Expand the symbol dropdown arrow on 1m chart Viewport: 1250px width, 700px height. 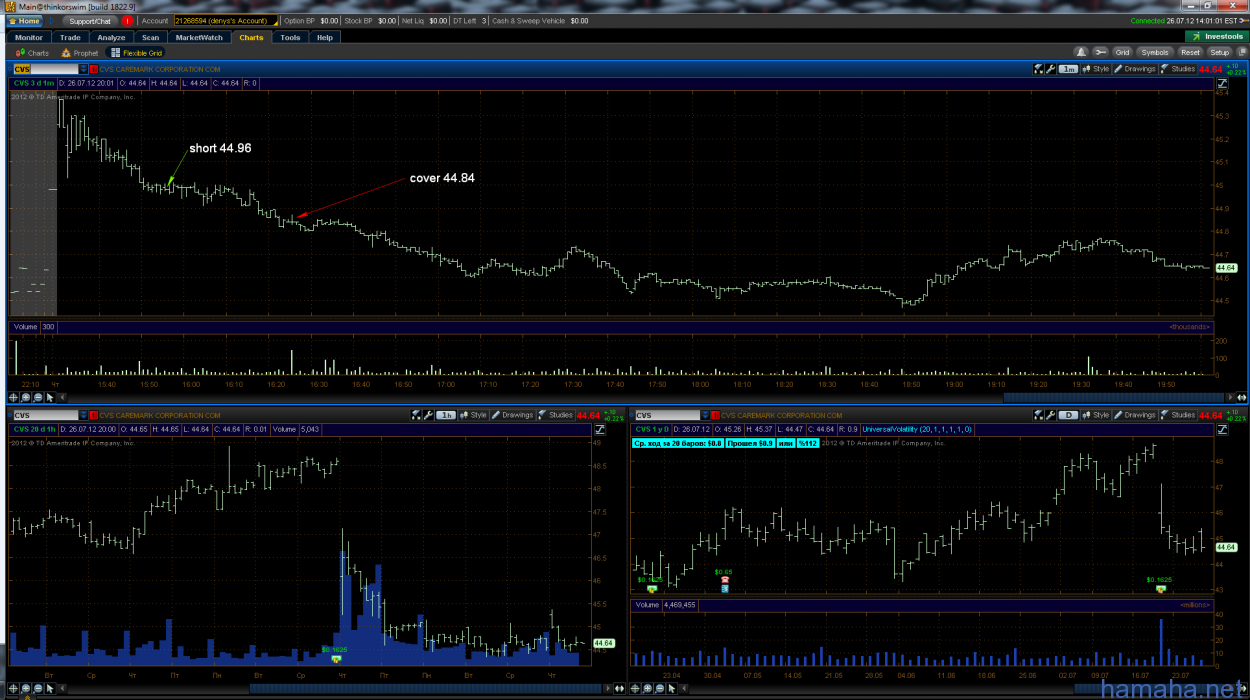(x=84, y=69)
